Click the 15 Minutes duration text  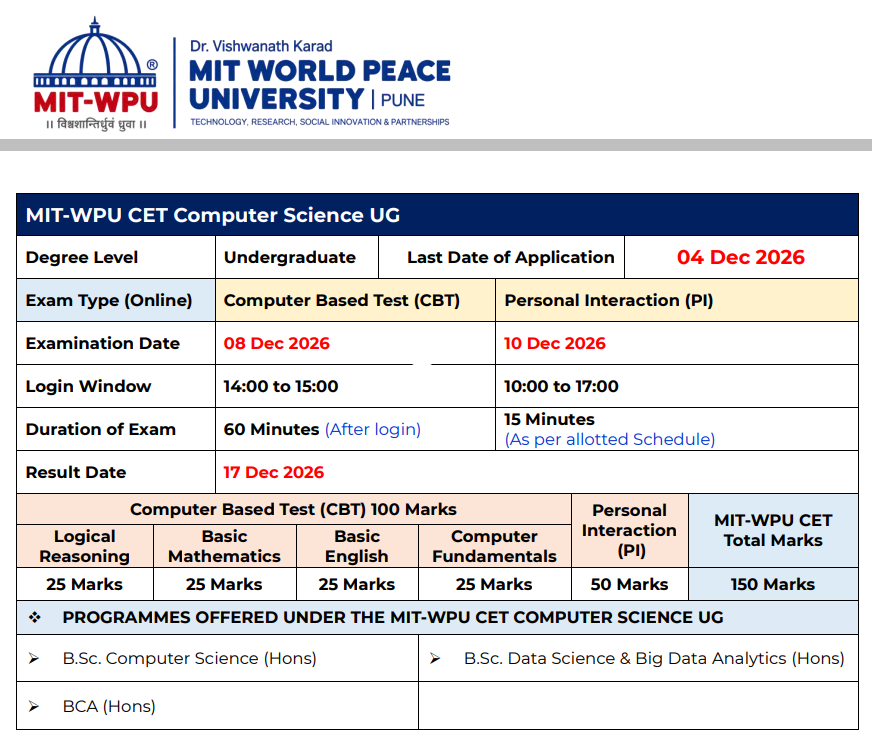pos(549,419)
